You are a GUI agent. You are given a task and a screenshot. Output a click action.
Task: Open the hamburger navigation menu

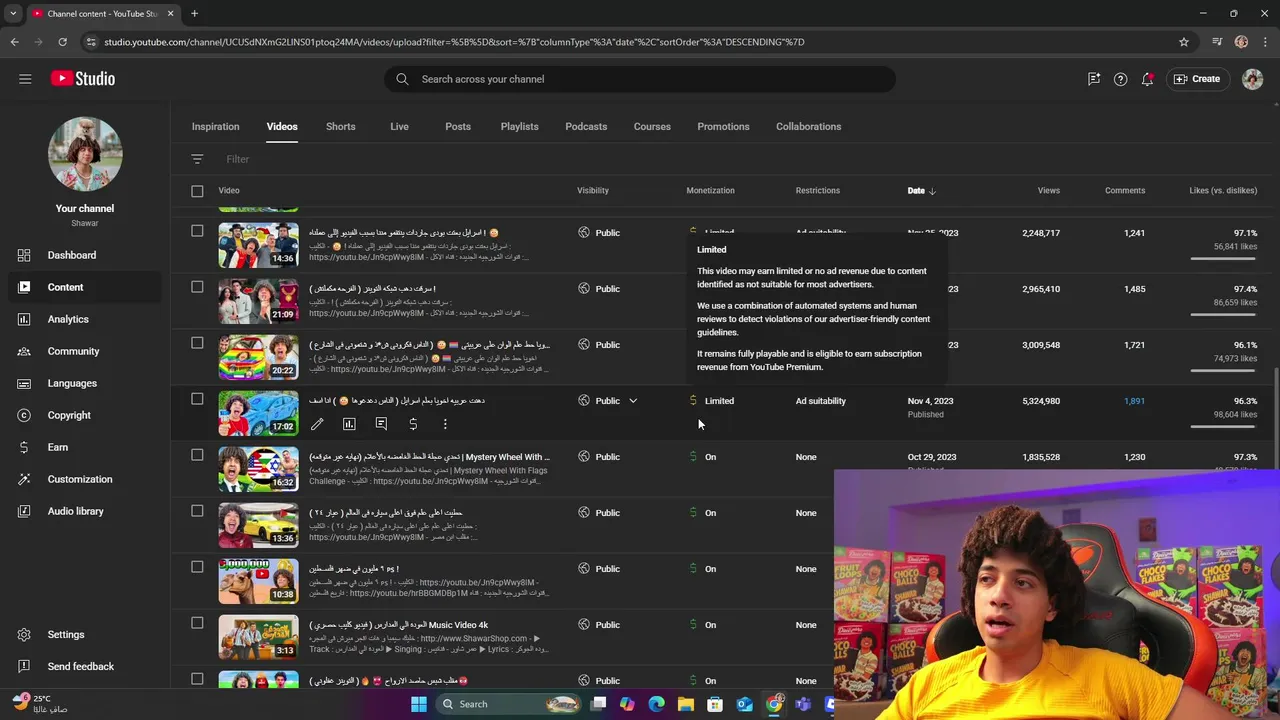tap(25, 79)
